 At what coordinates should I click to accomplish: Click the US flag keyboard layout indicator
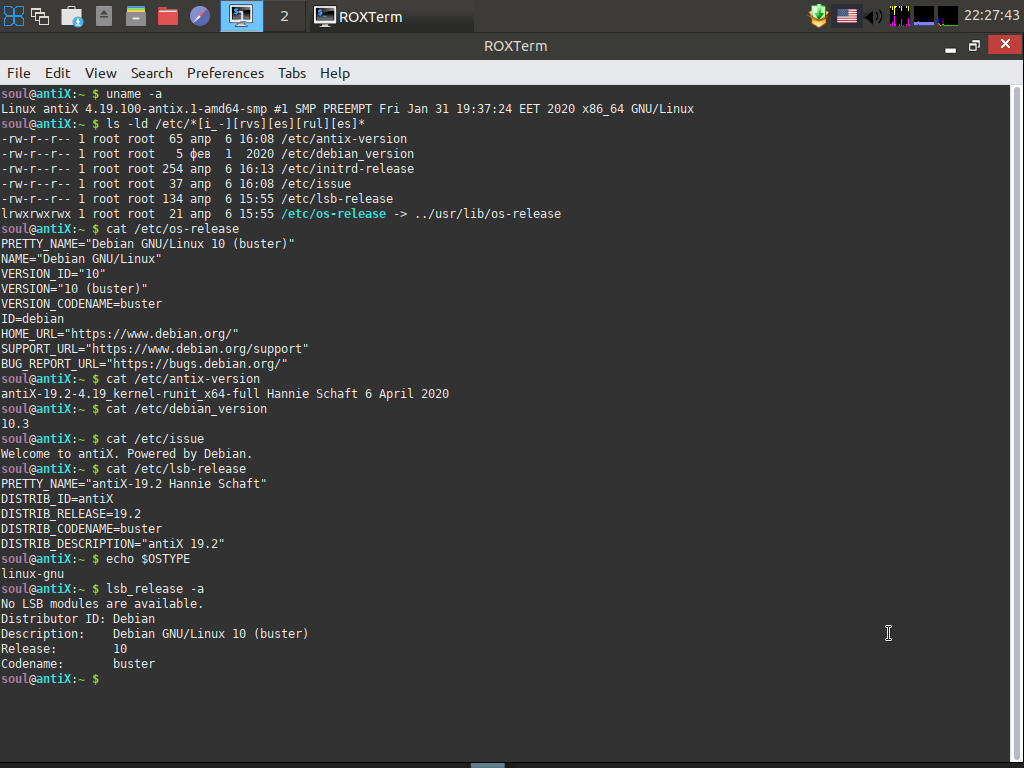point(847,16)
